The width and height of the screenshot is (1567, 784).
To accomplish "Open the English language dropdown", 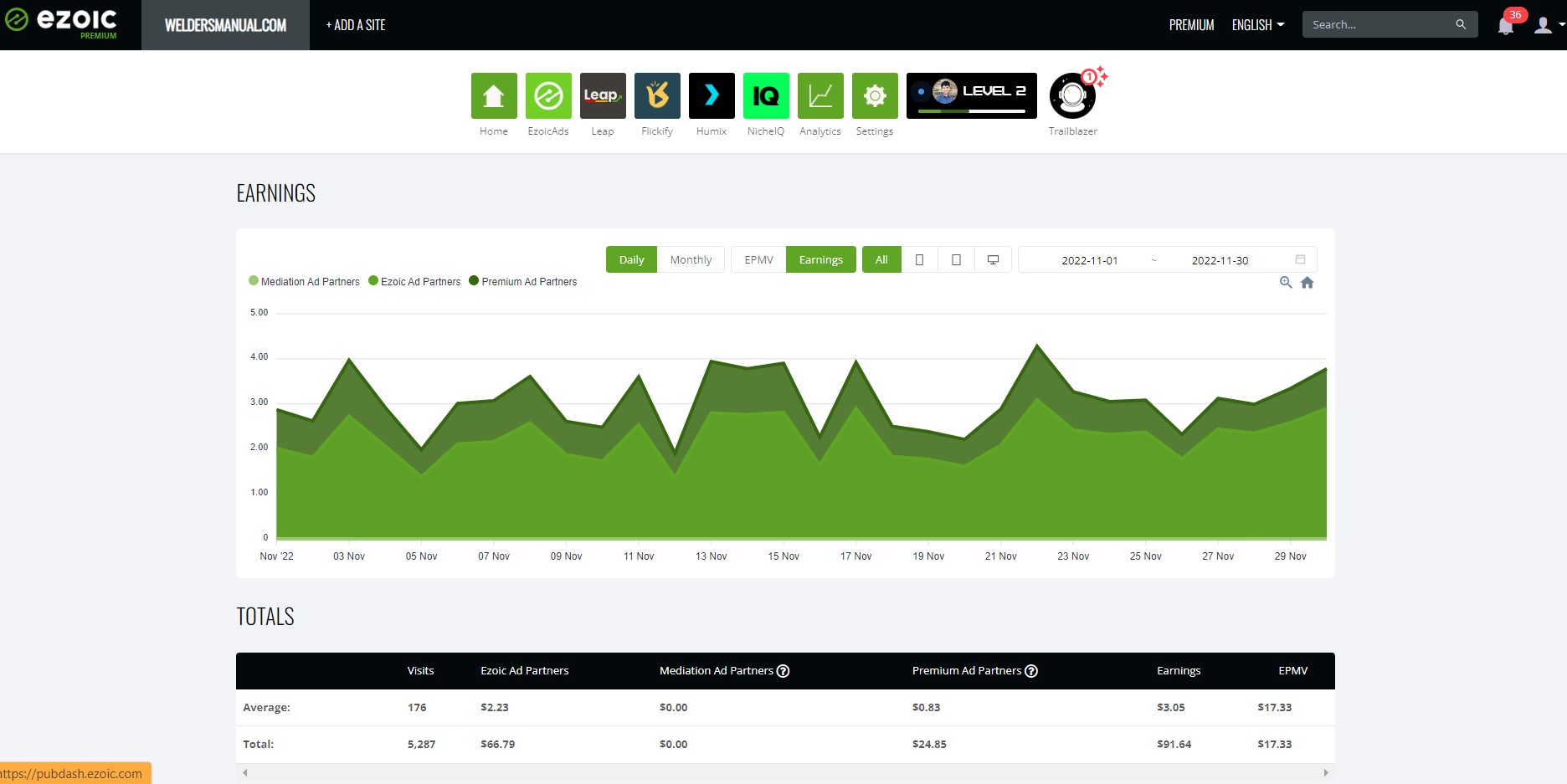I will [1257, 25].
